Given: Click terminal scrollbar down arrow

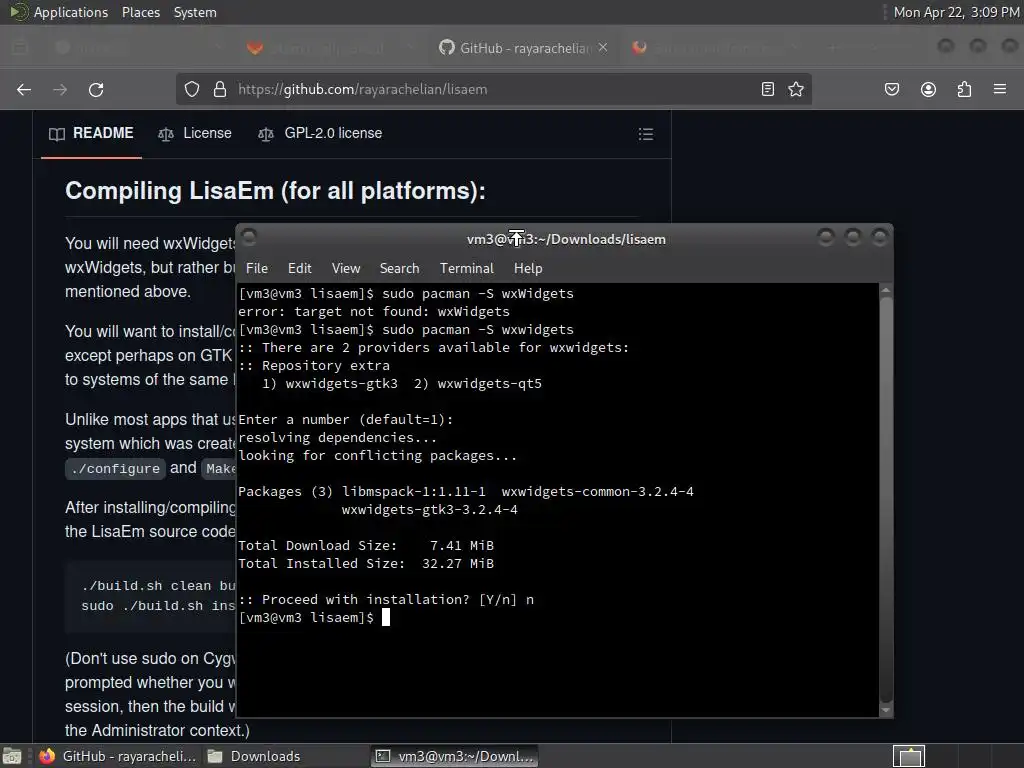Looking at the screenshot, I should pyautogui.click(x=886, y=711).
